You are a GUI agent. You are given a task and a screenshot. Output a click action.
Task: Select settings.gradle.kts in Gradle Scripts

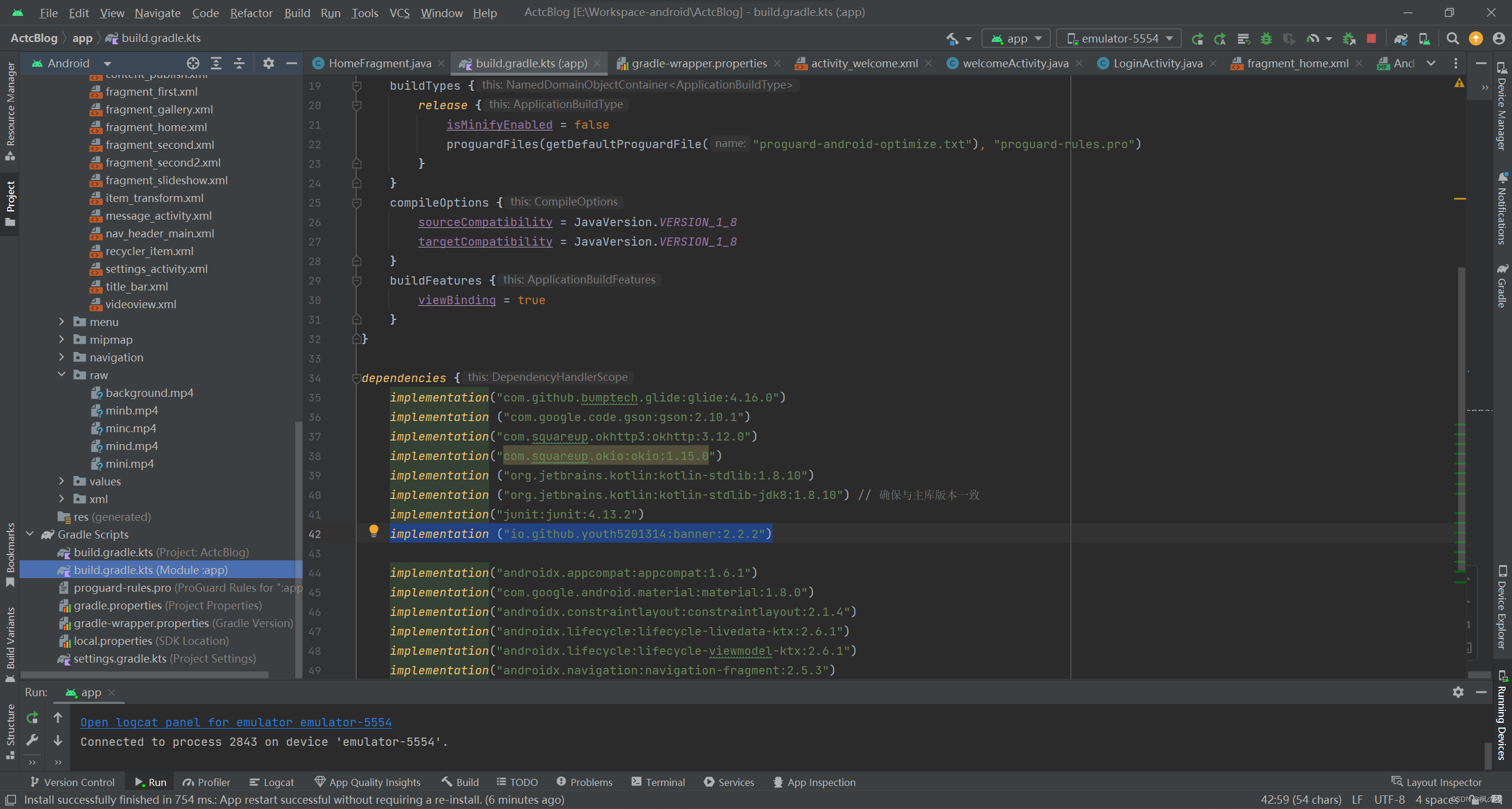pyautogui.click(x=157, y=658)
